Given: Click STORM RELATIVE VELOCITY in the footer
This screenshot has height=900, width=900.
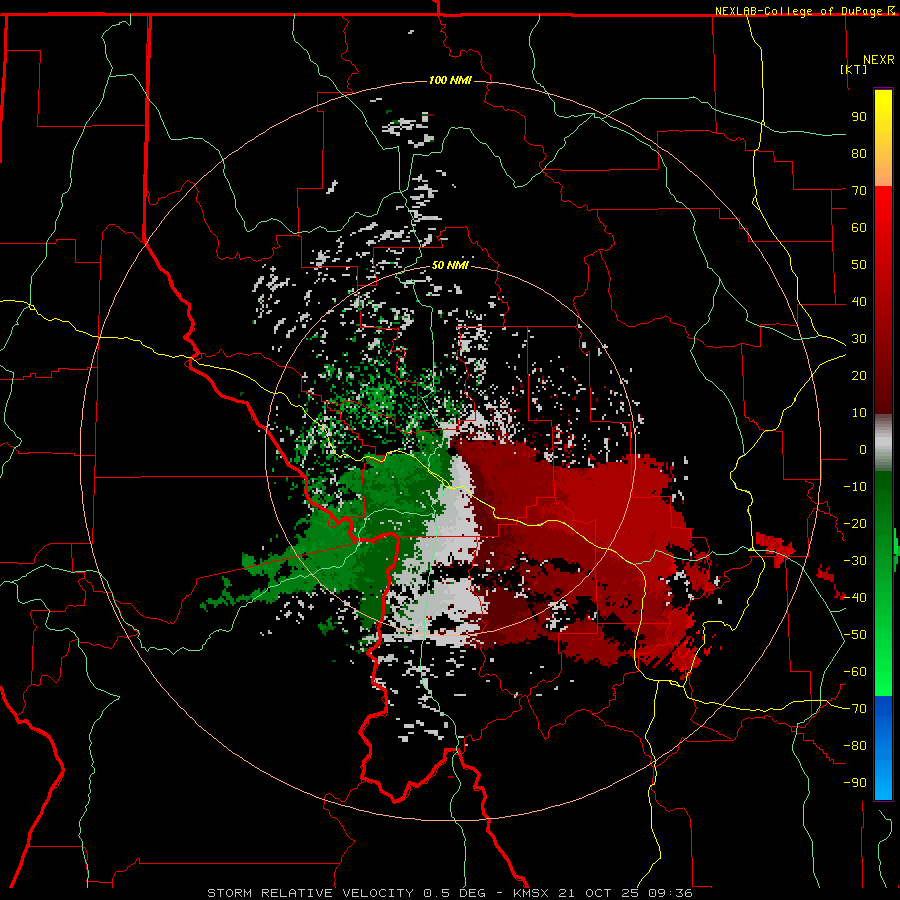Looking at the screenshot, I should coord(310,893).
